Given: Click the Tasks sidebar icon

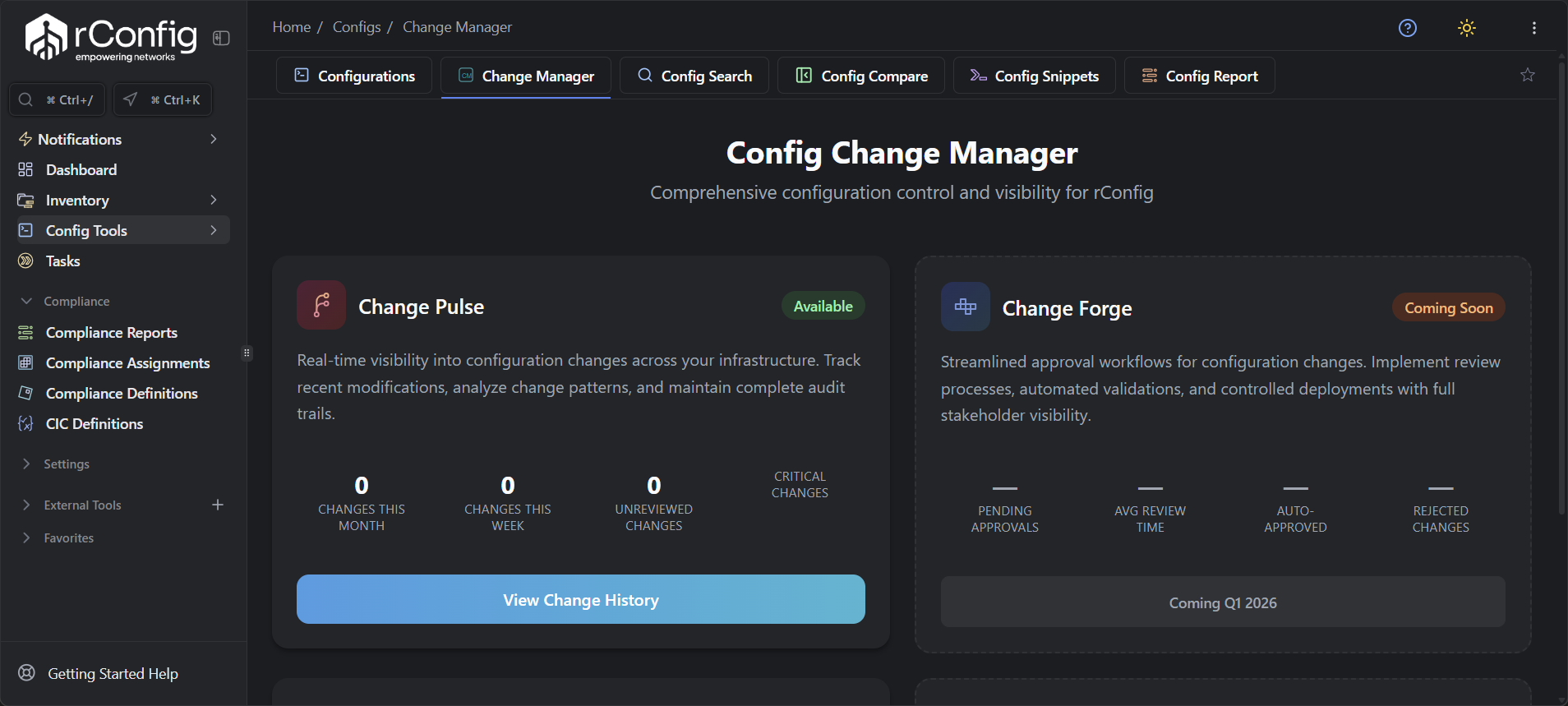Looking at the screenshot, I should pos(25,261).
